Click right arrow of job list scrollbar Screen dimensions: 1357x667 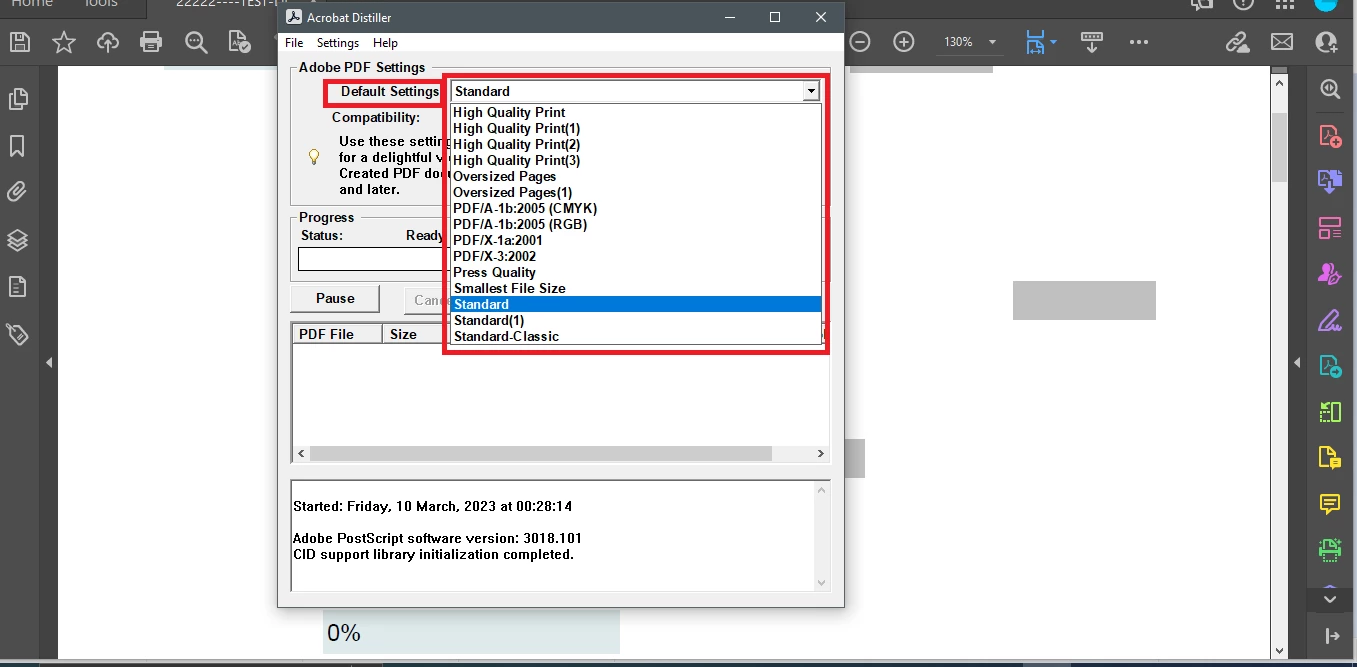pyautogui.click(x=820, y=453)
